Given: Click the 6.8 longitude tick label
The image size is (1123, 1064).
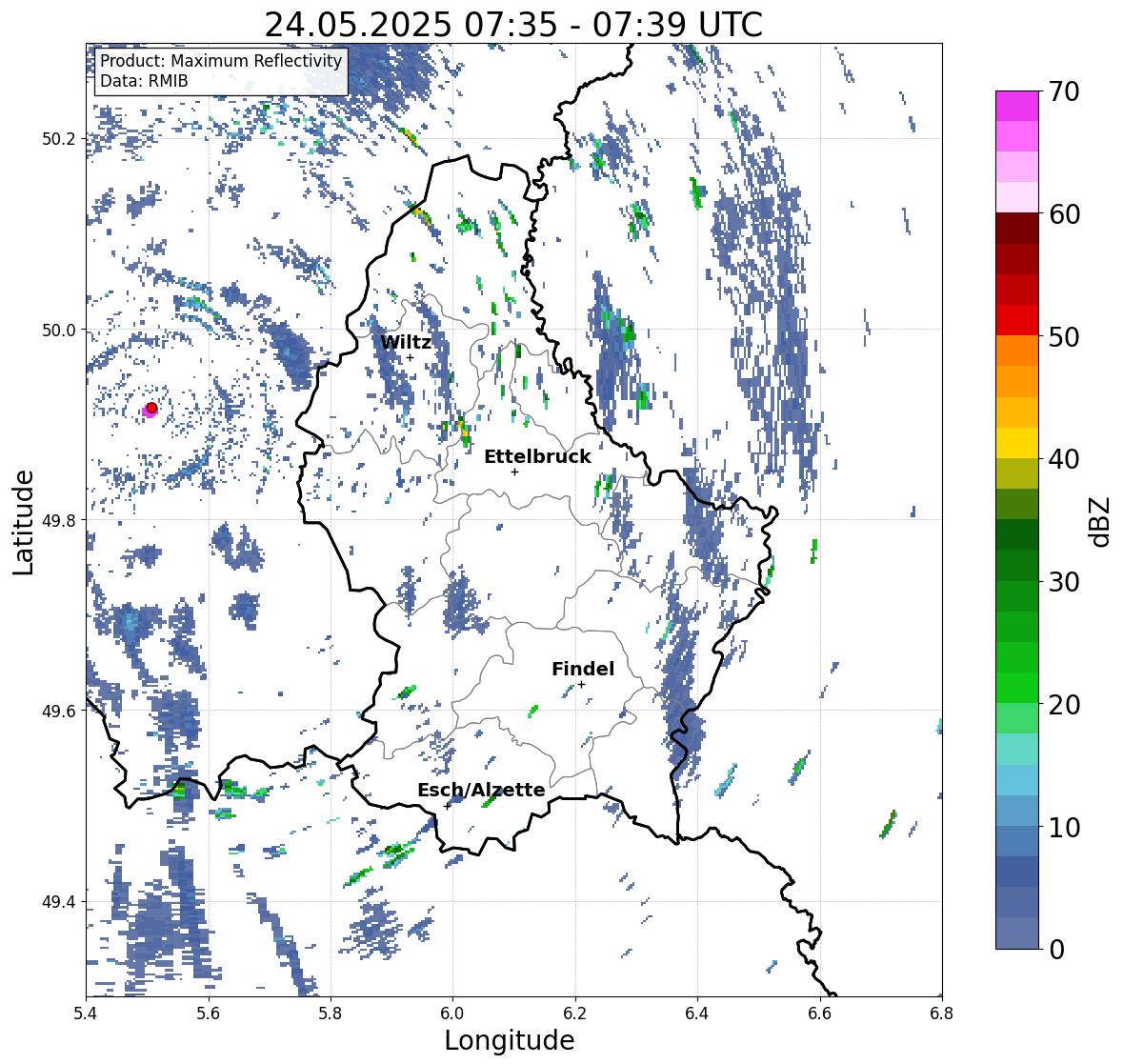Looking at the screenshot, I should pos(941,1014).
